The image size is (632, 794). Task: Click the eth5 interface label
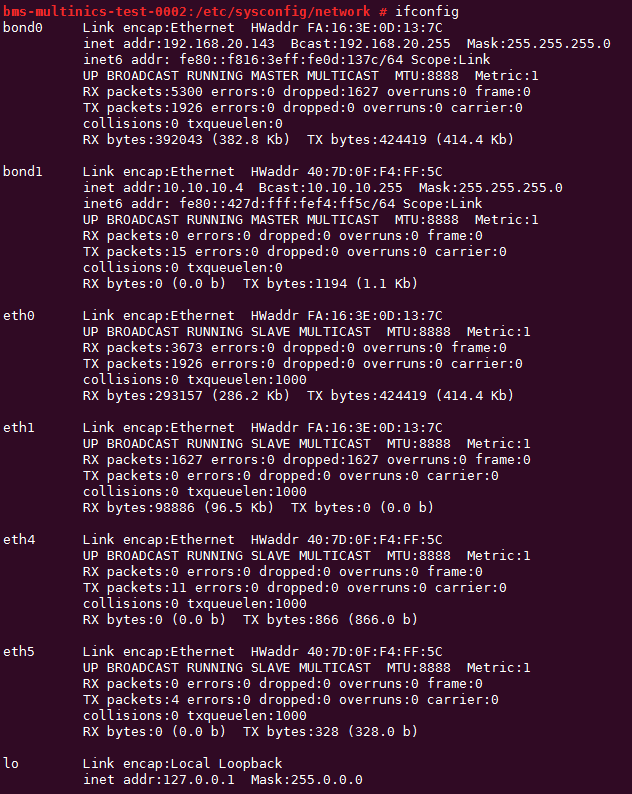[x=19, y=651]
